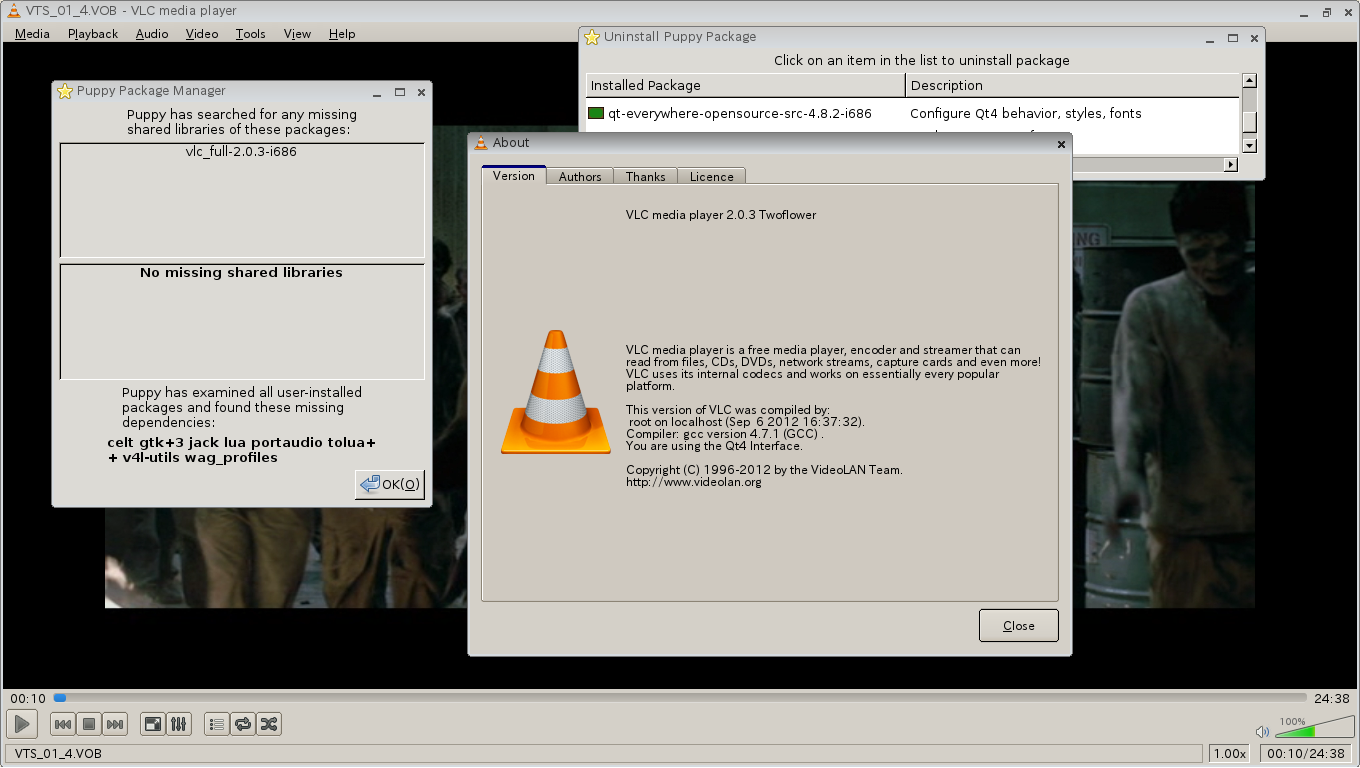Click the X on the About dialog
Viewport: 1360px width, 768px height.
click(1061, 144)
